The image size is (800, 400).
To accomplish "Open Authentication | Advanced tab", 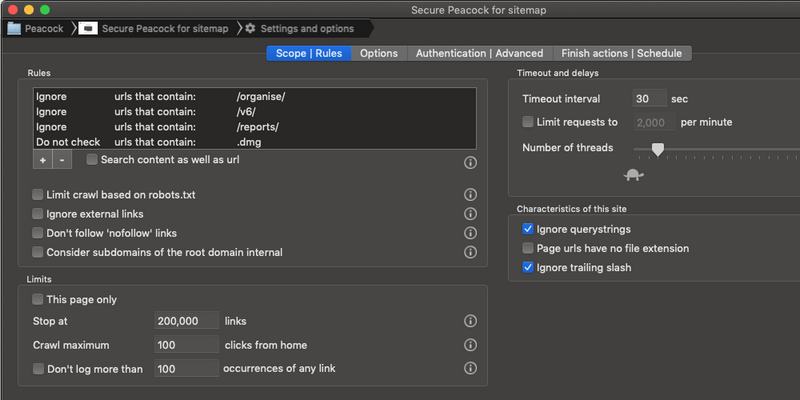I will tap(479, 53).
